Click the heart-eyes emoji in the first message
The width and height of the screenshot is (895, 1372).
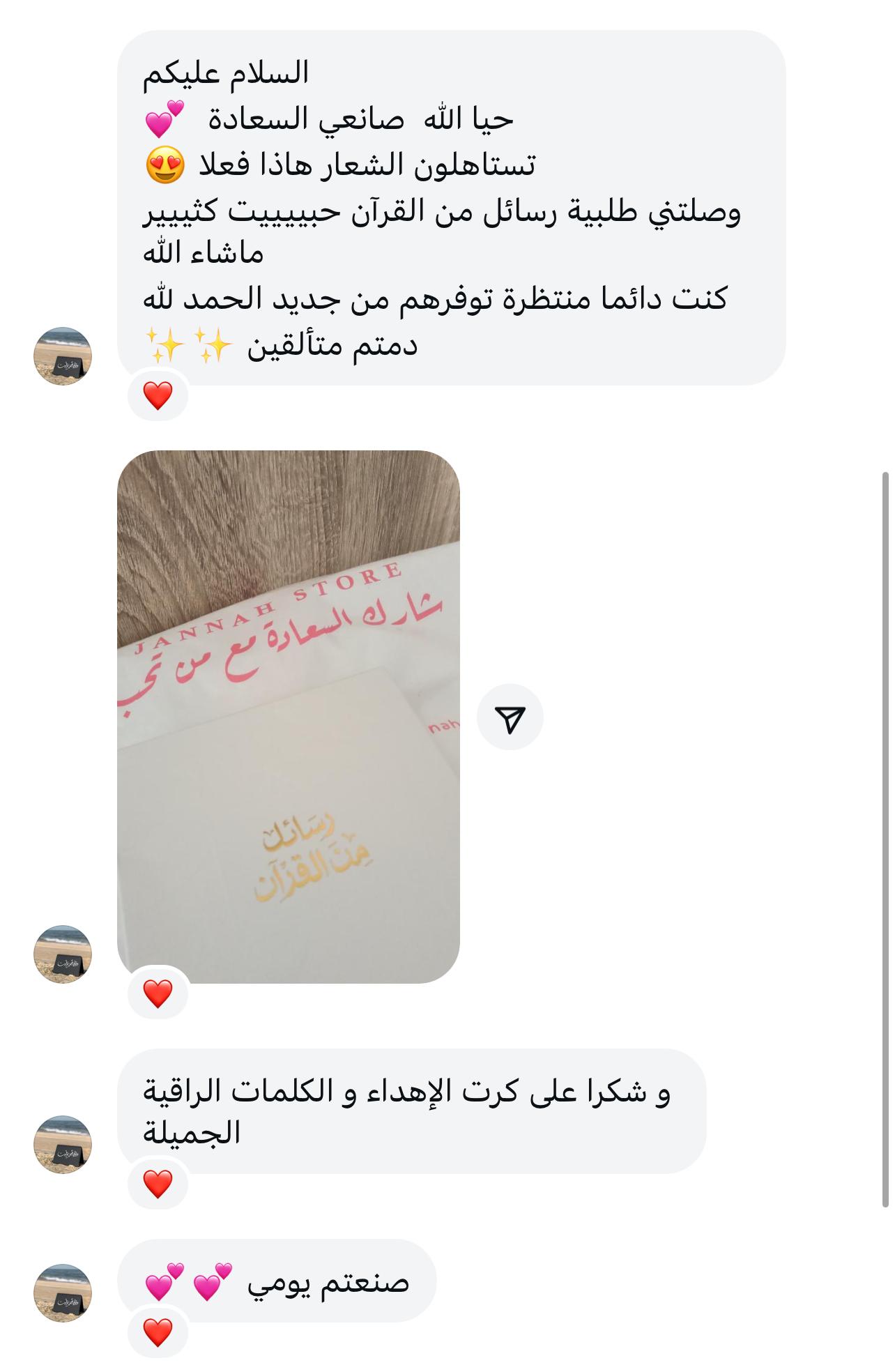point(165,165)
